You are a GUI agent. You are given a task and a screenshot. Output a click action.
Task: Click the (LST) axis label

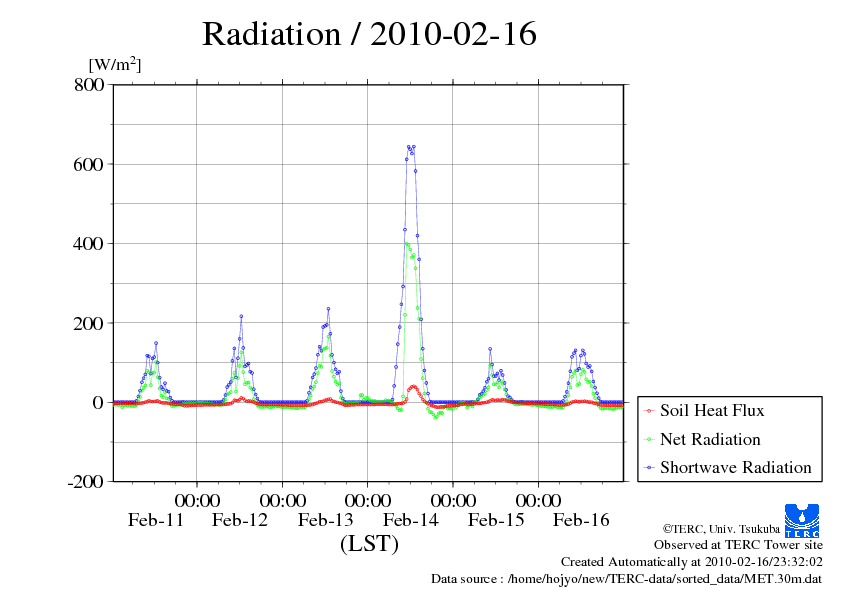pyautogui.click(x=369, y=543)
